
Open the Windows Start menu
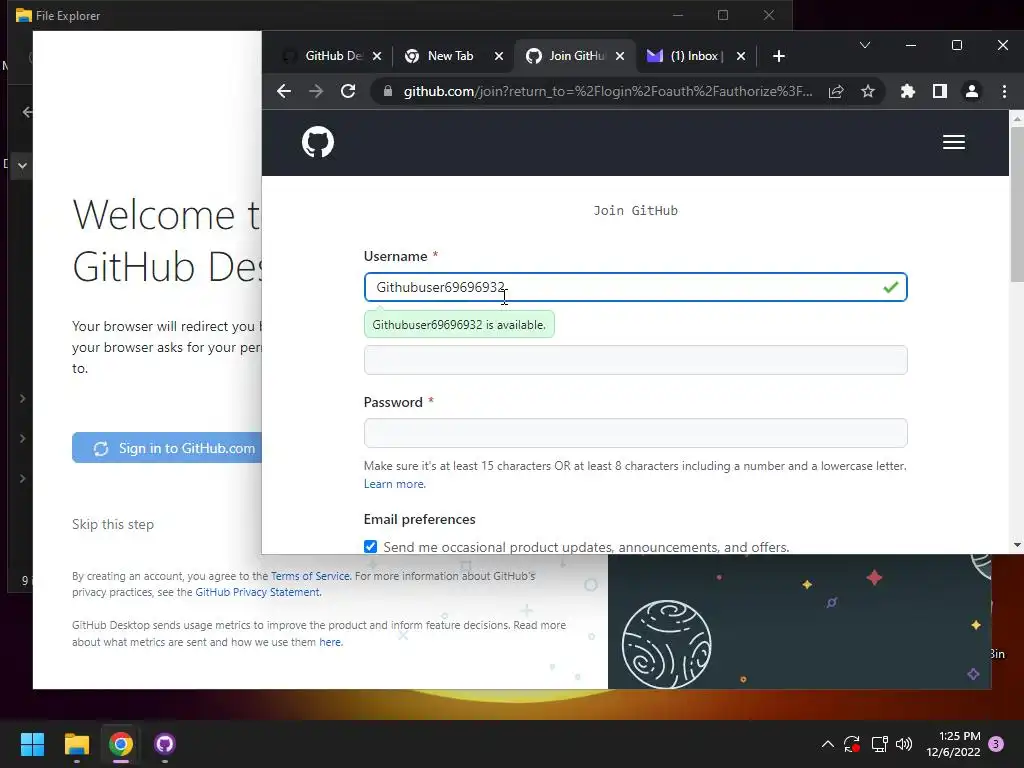32,744
